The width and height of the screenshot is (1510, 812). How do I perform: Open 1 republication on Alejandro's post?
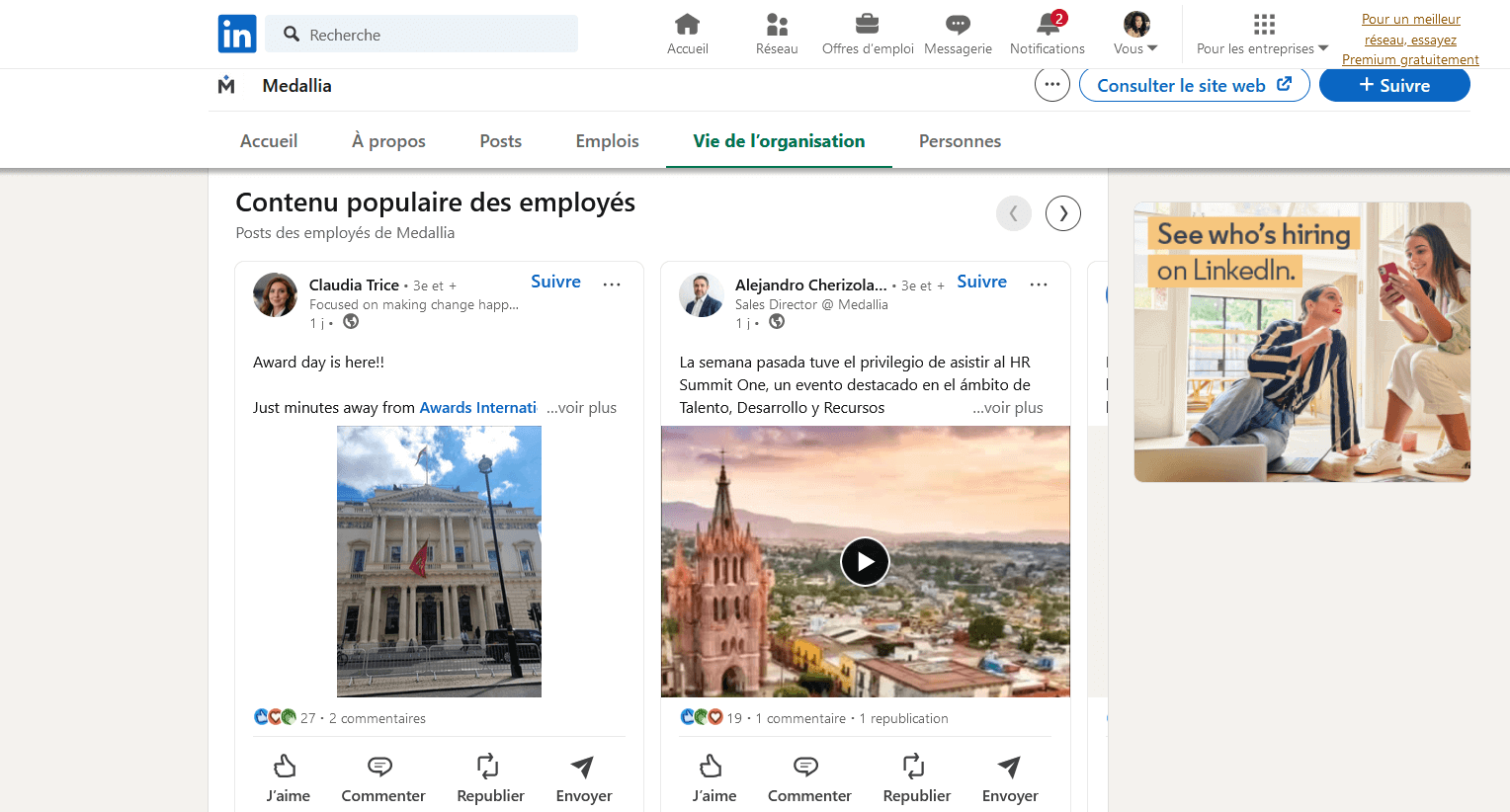(903, 718)
